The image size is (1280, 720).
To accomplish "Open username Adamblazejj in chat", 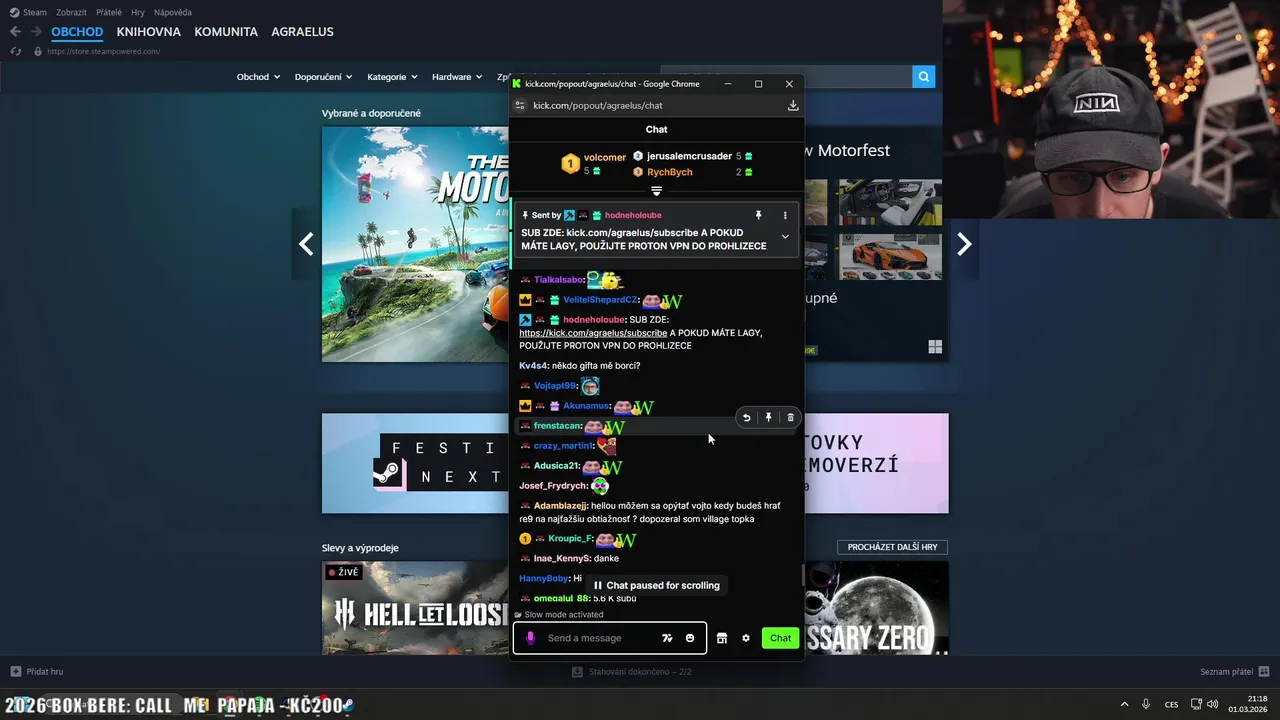I will (x=561, y=506).
